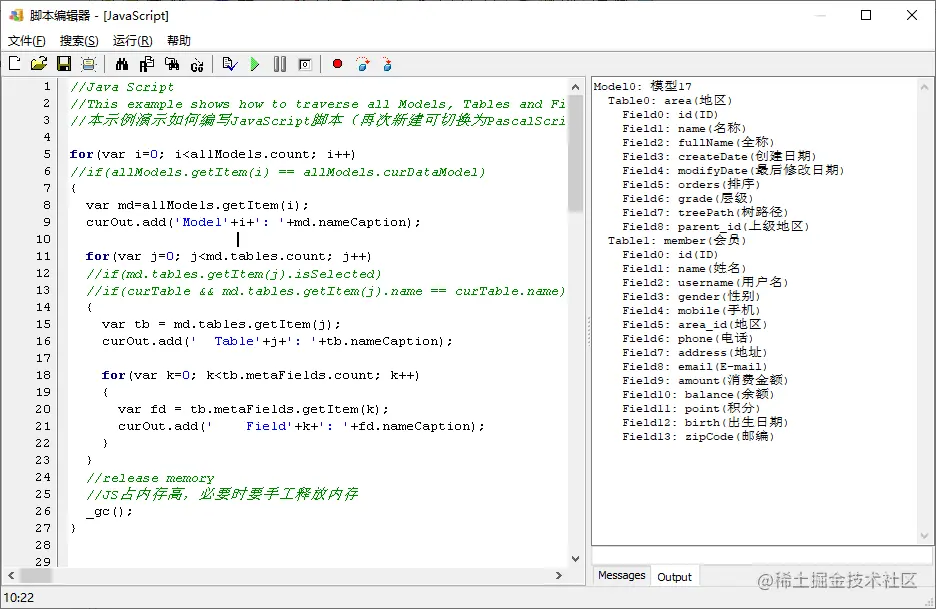The width and height of the screenshot is (936, 609).
Task: Open an existing script file
Action: tap(39, 64)
